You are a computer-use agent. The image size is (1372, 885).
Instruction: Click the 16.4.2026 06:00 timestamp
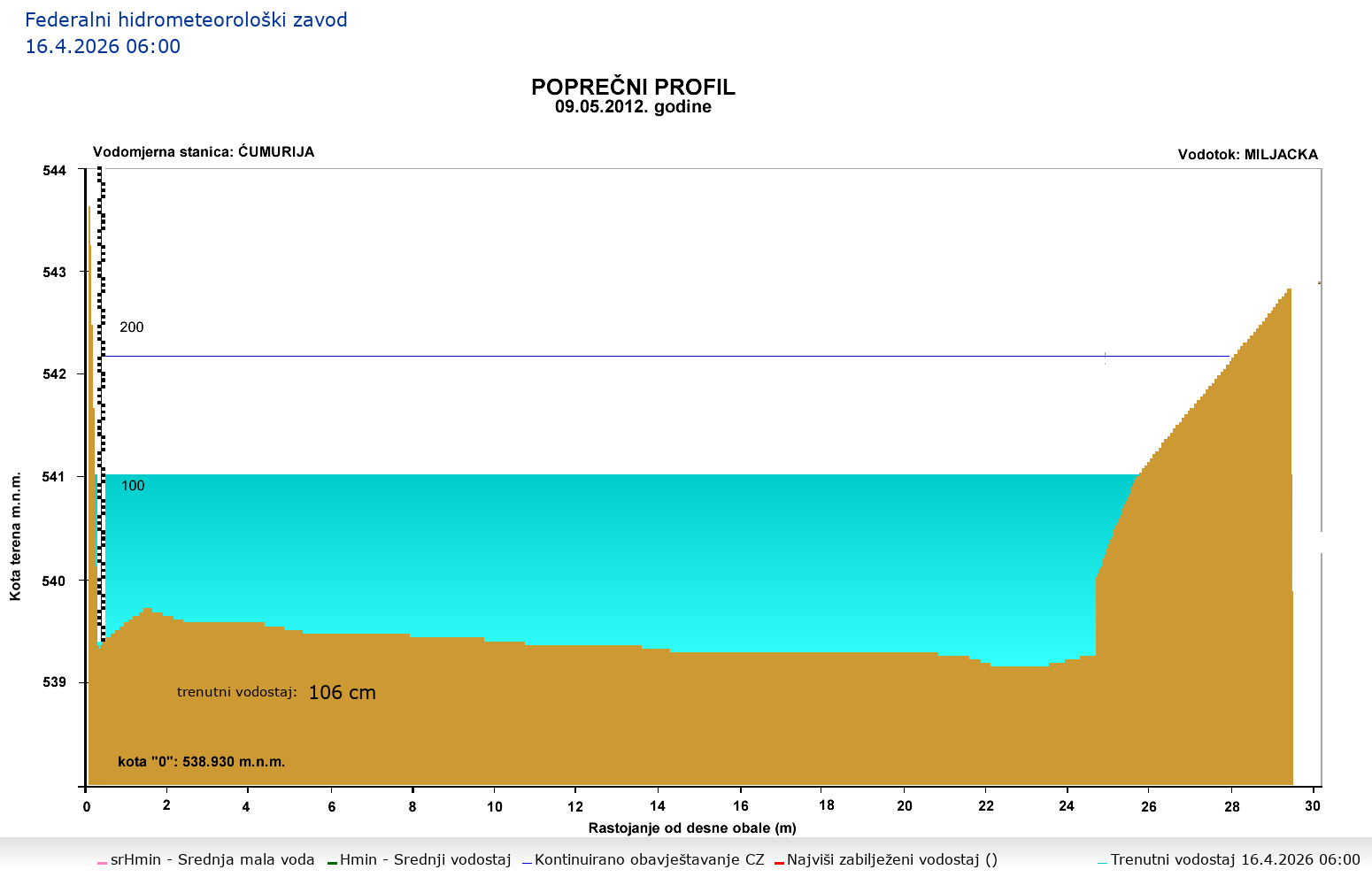[103, 47]
